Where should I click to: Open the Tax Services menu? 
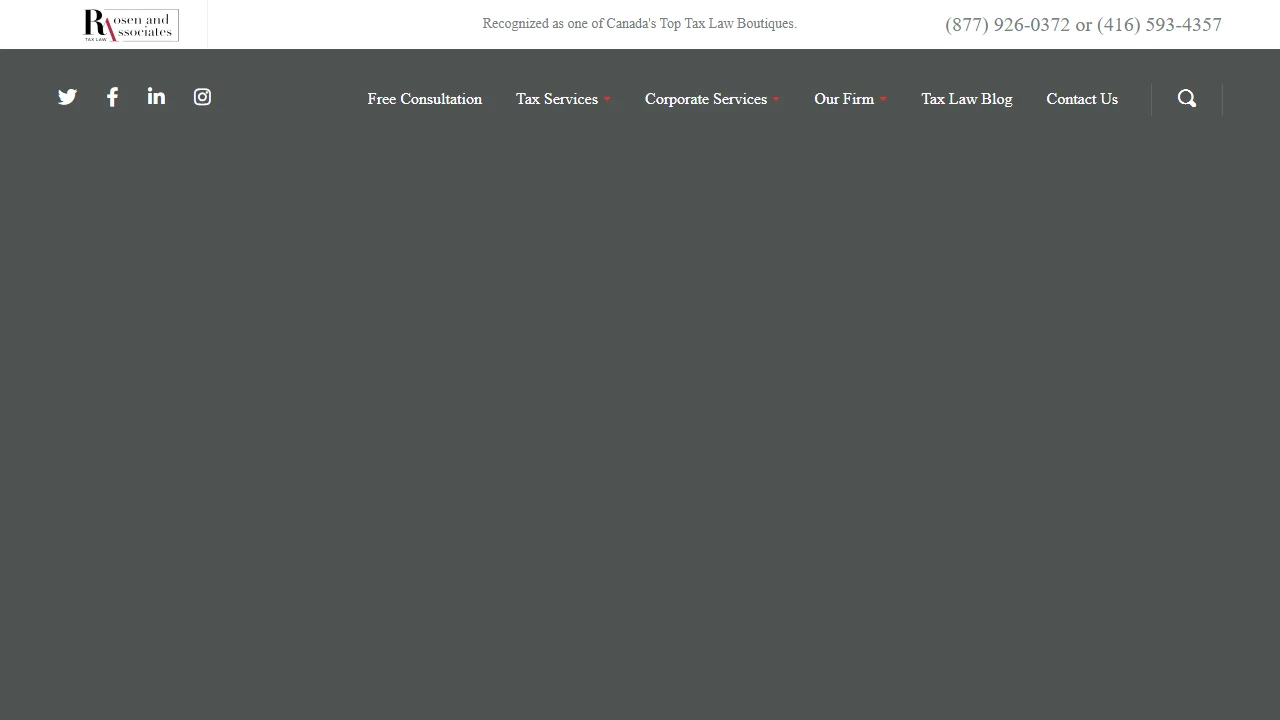(557, 99)
